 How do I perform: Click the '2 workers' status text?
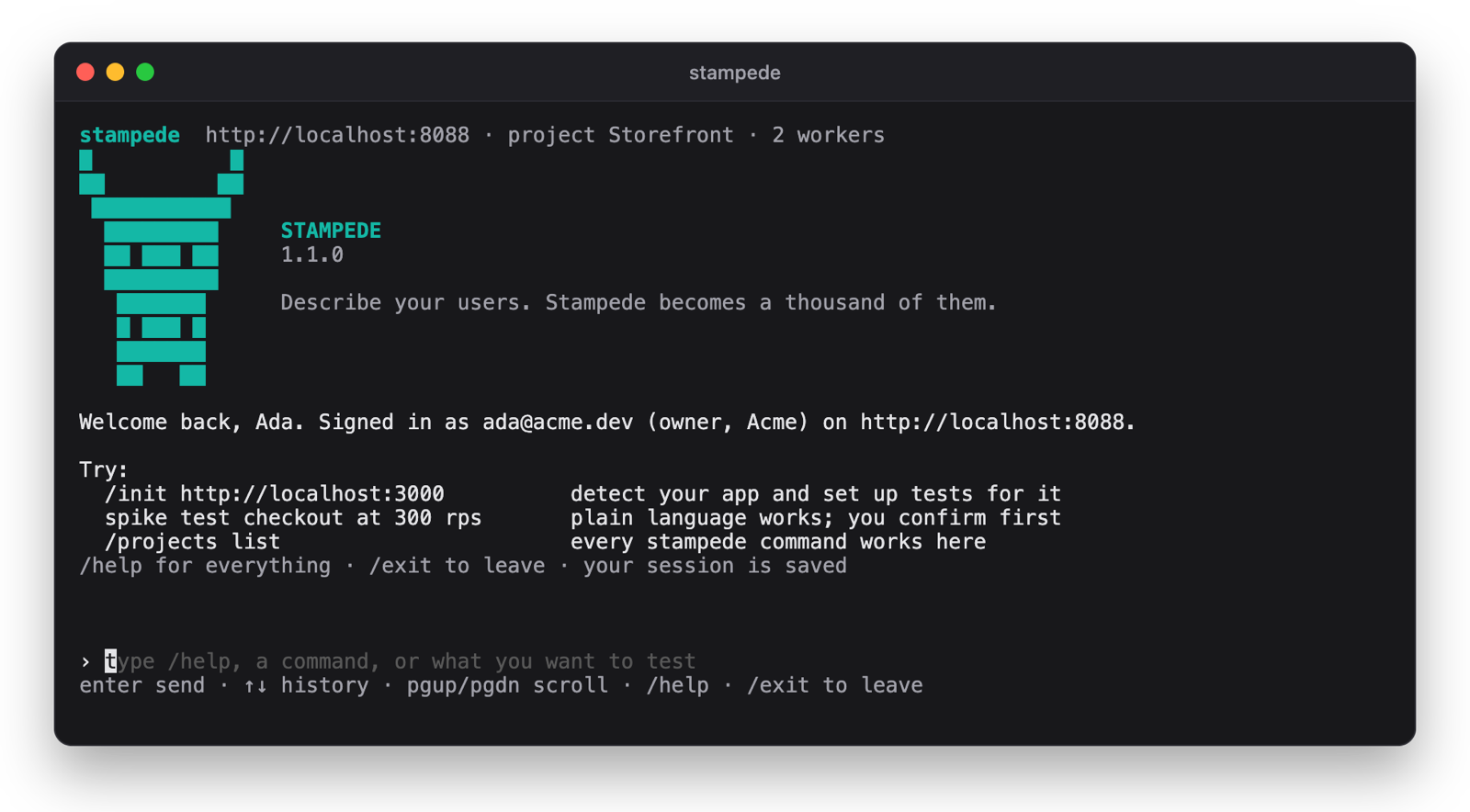(829, 135)
